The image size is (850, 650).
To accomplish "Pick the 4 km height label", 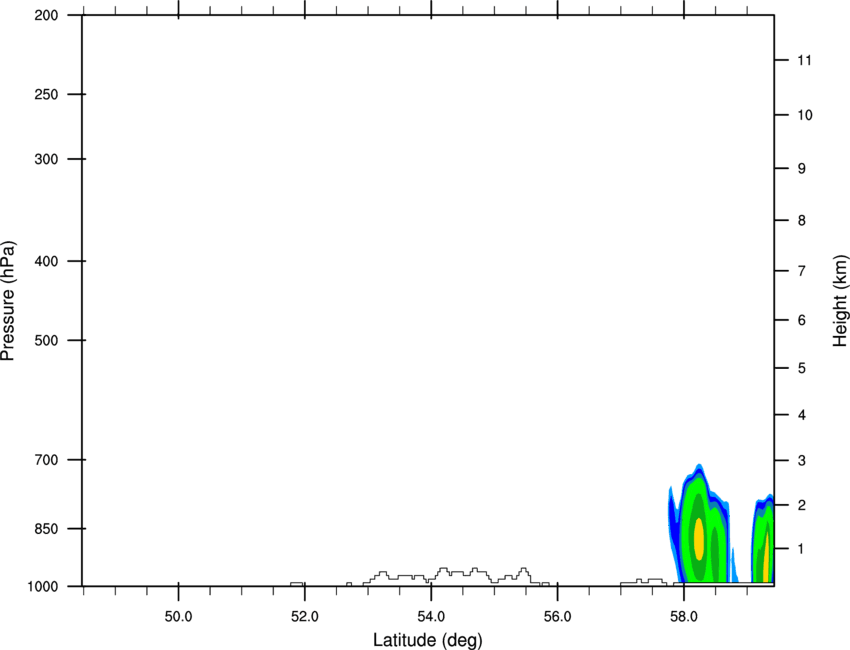I will (802, 415).
